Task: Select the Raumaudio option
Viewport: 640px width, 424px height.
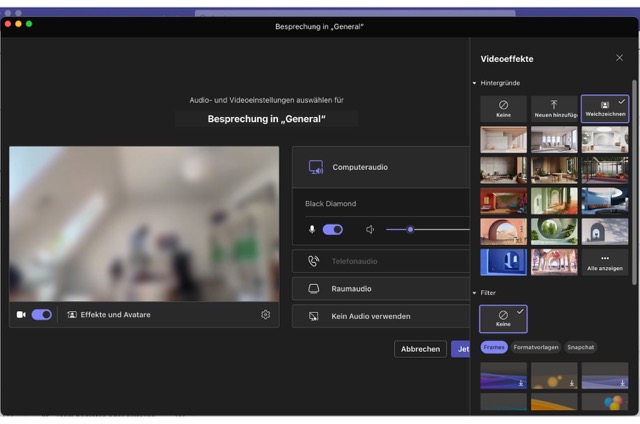Action: point(381,289)
